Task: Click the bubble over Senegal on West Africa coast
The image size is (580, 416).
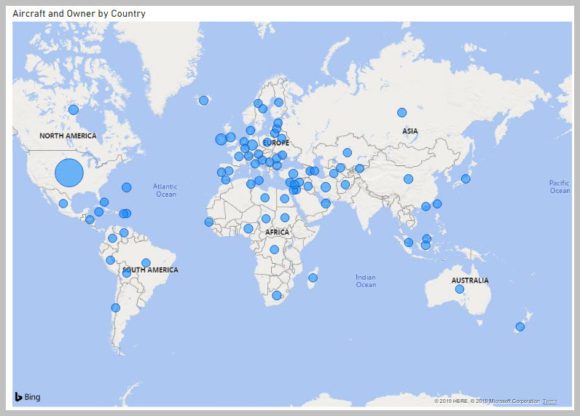Action: [209, 222]
